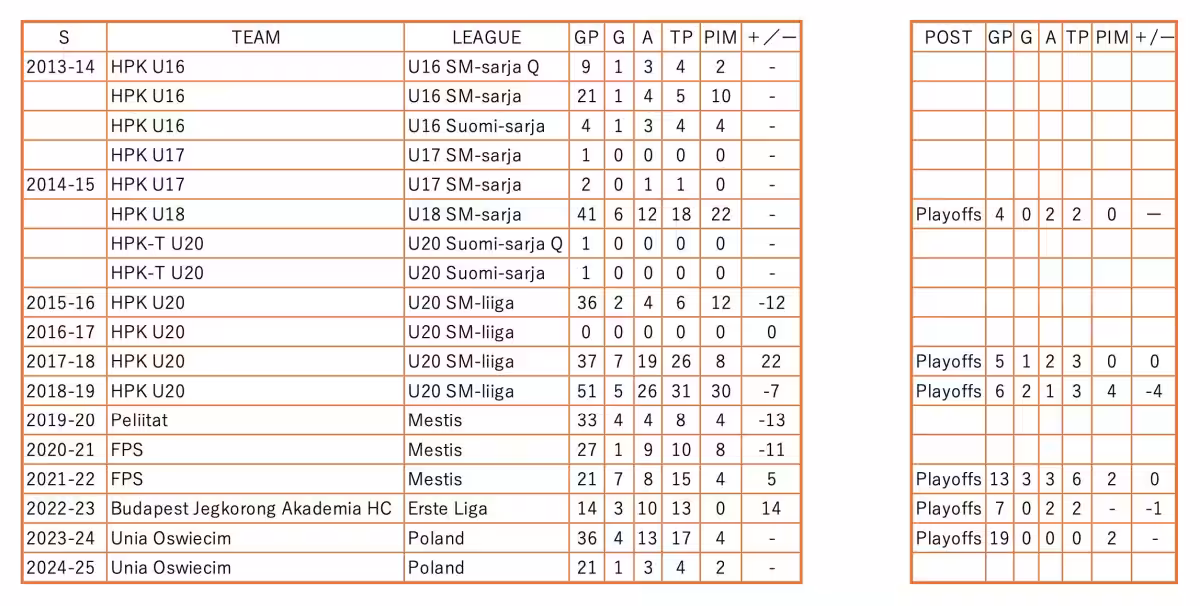Select the 2019-20 season cell
1200x606 pixels.
click(x=63, y=421)
